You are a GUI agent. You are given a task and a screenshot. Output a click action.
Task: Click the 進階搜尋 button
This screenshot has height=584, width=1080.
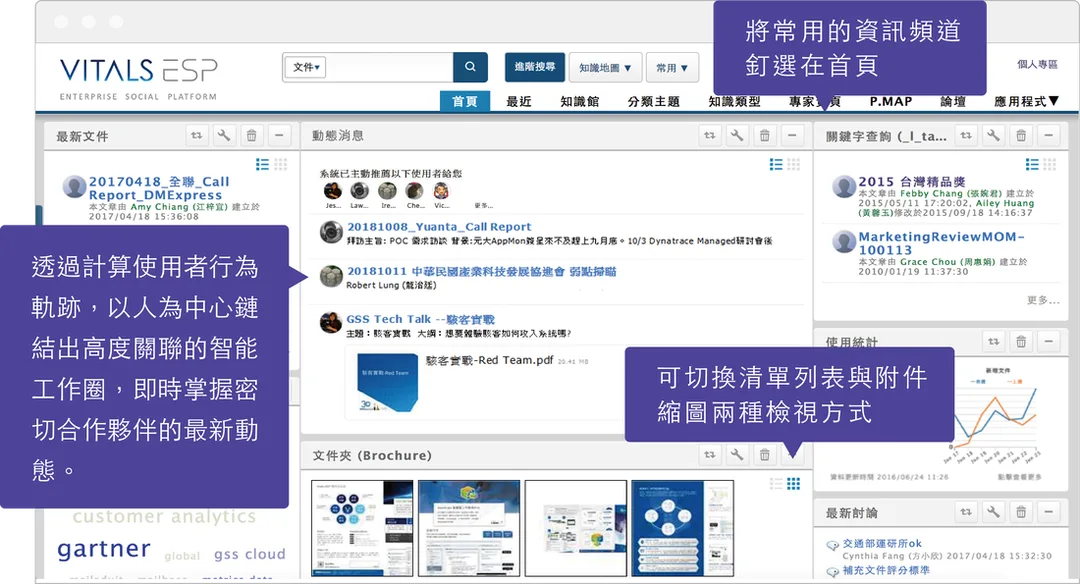534,67
